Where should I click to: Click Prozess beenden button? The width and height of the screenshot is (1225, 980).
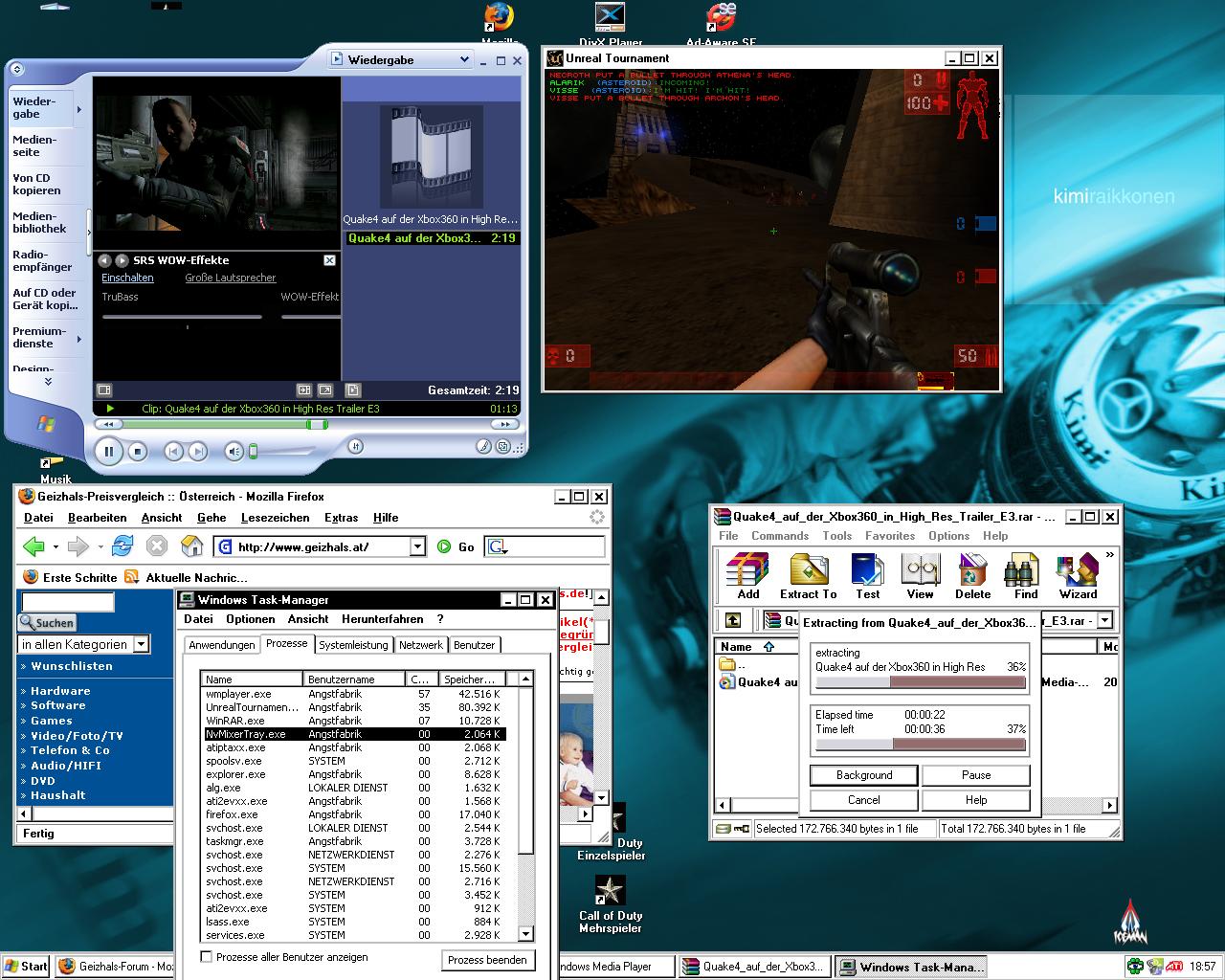487,960
